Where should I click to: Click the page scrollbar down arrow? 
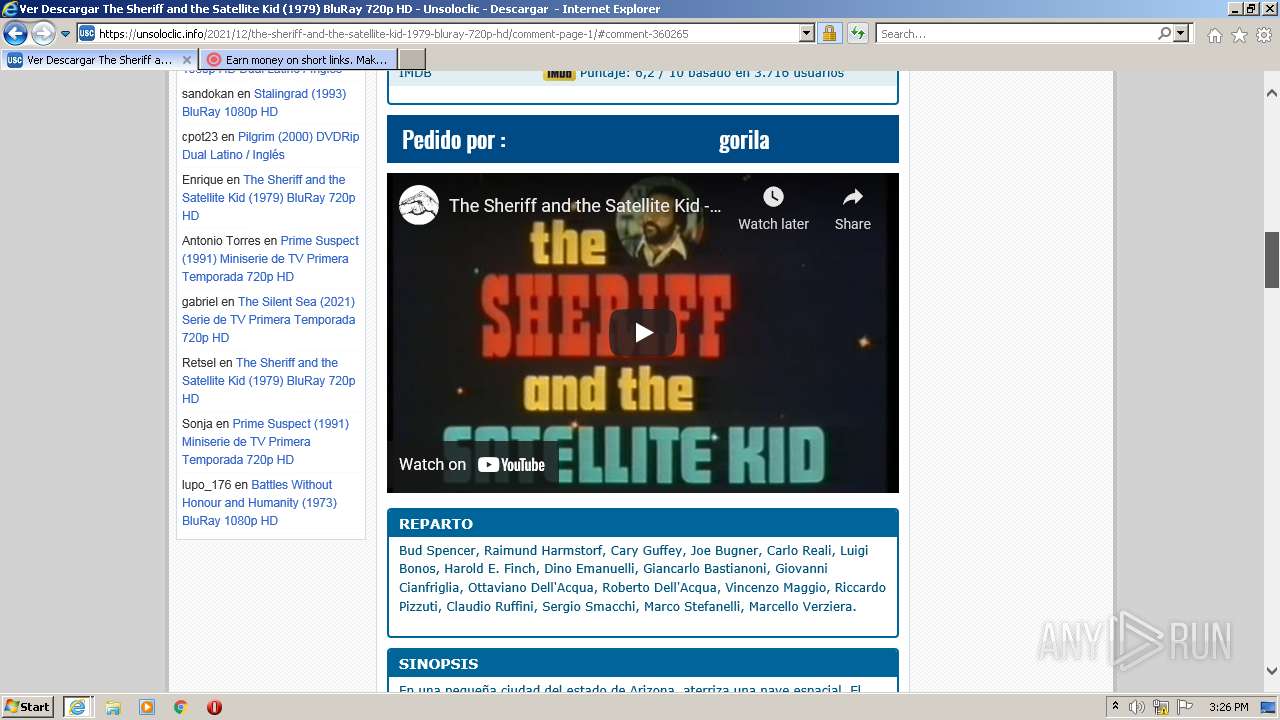point(1272,671)
